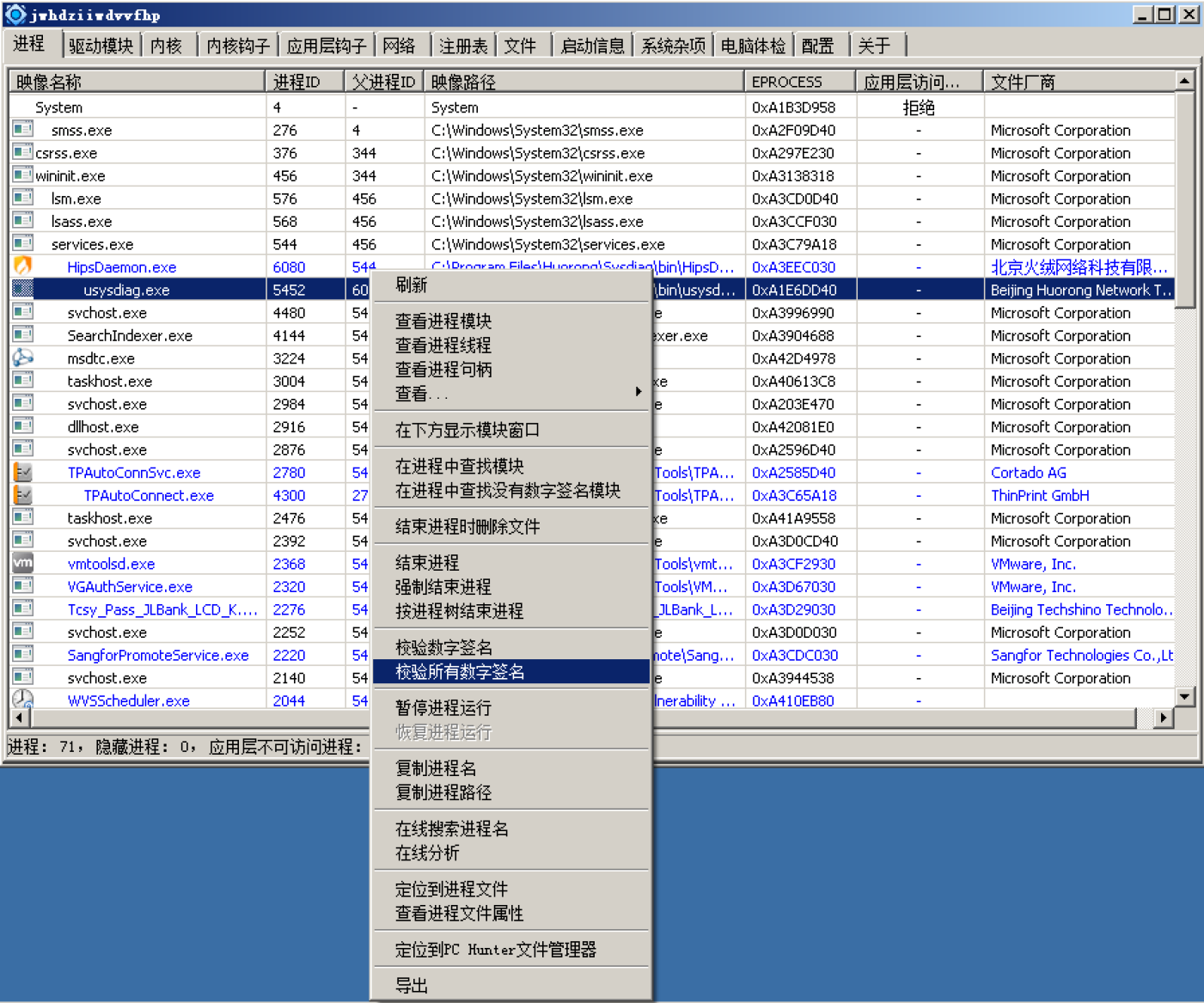The width and height of the screenshot is (1204, 1003).
Task: Select 在线分析 menu entry
Action: [x=511, y=853]
